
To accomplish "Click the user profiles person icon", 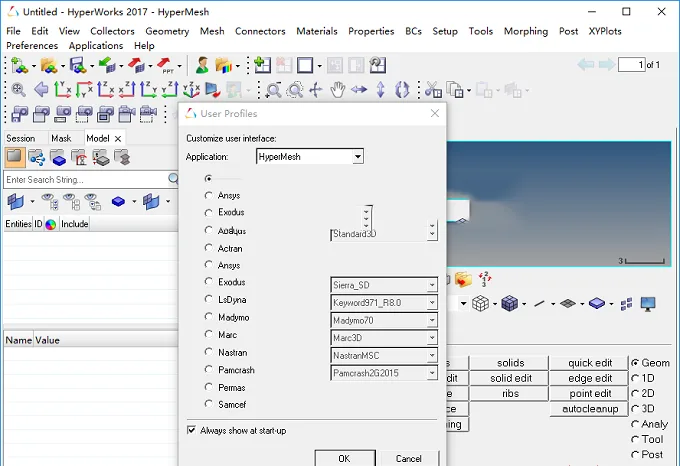I will tap(202, 65).
